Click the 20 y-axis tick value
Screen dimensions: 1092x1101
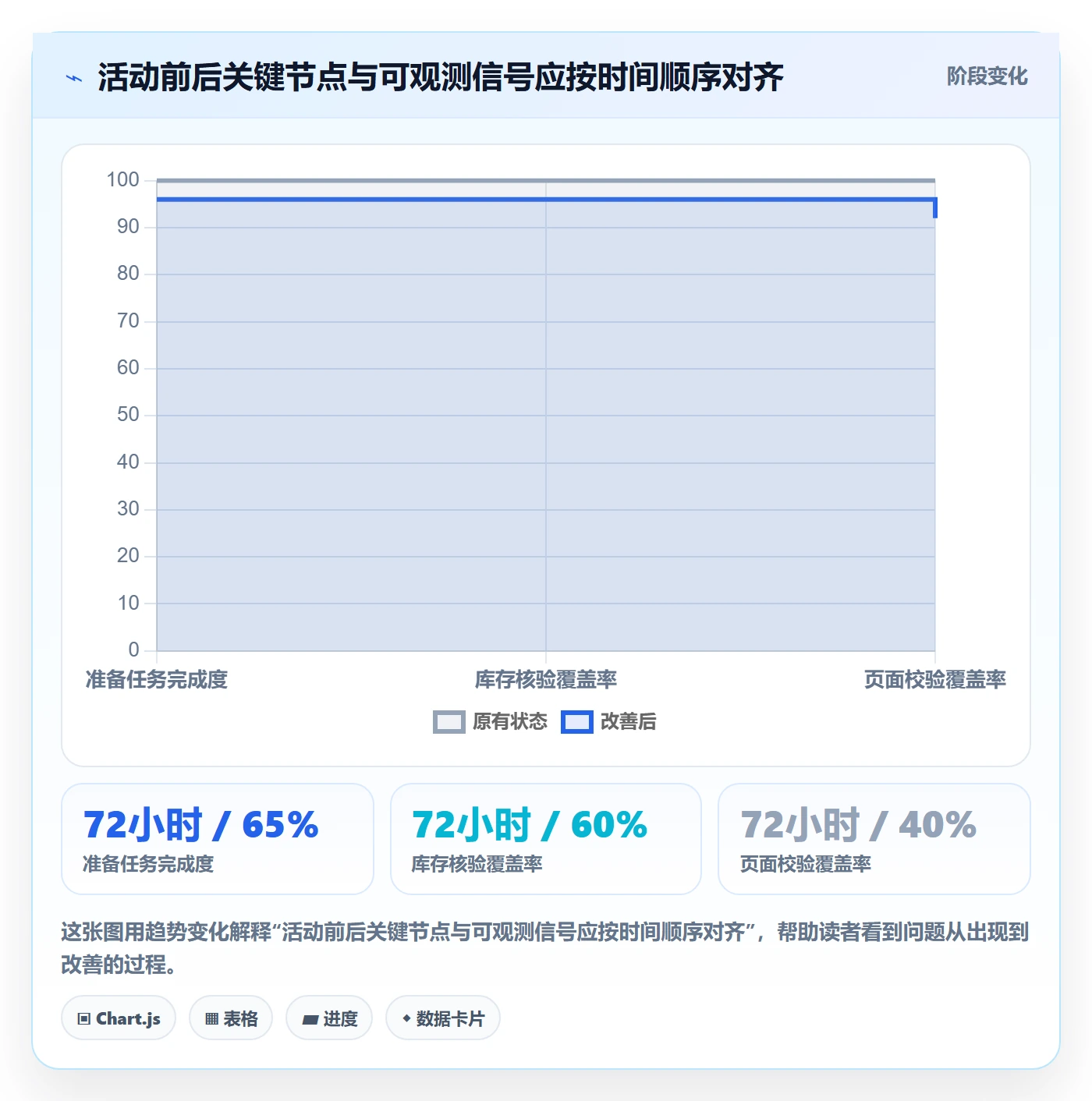128,556
